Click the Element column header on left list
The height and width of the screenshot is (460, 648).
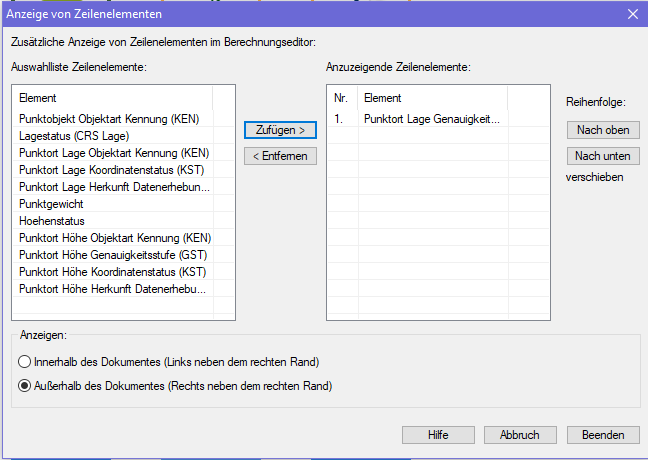point(115,98)
